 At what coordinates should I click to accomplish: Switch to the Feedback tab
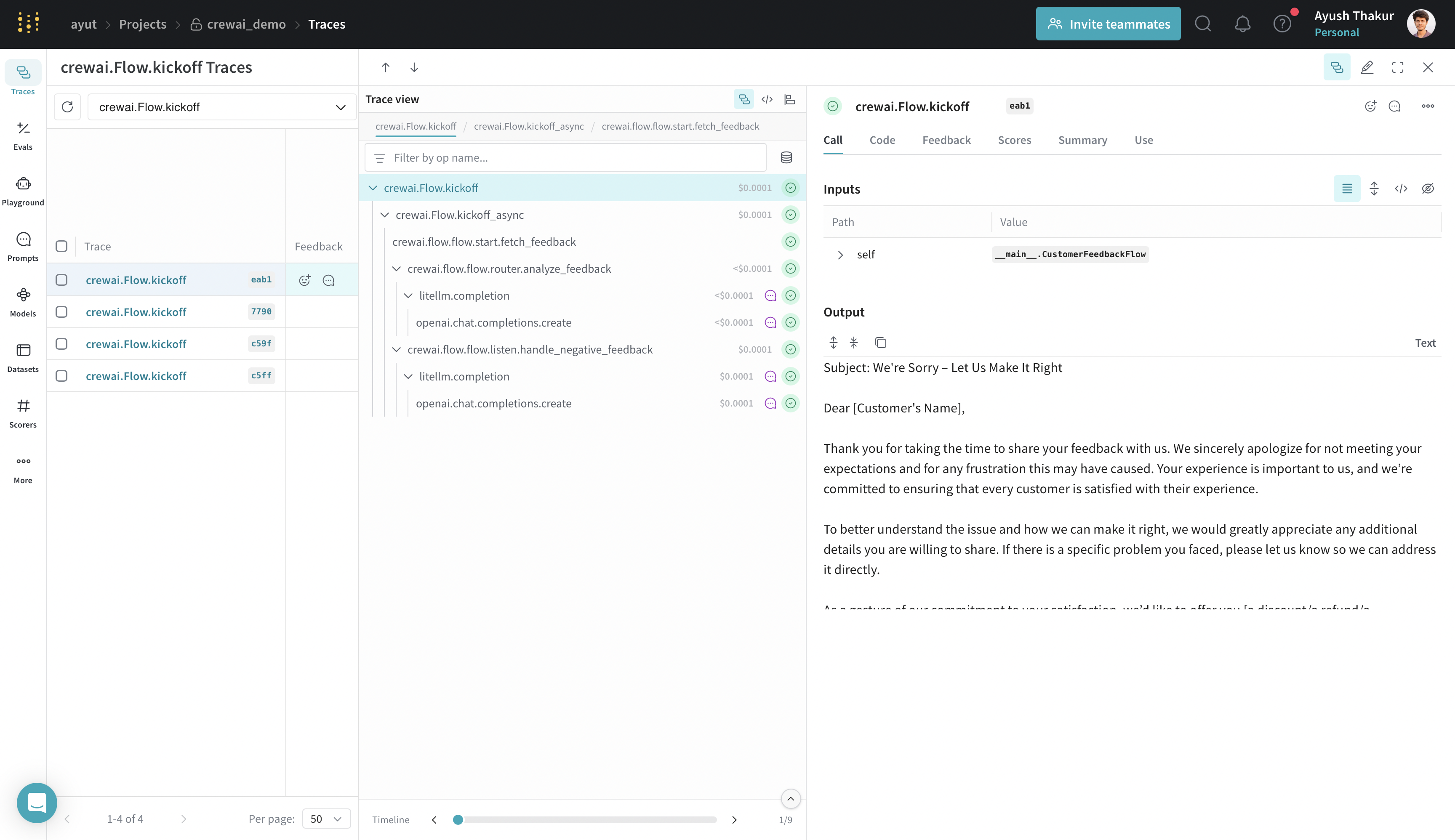[946, 140]
